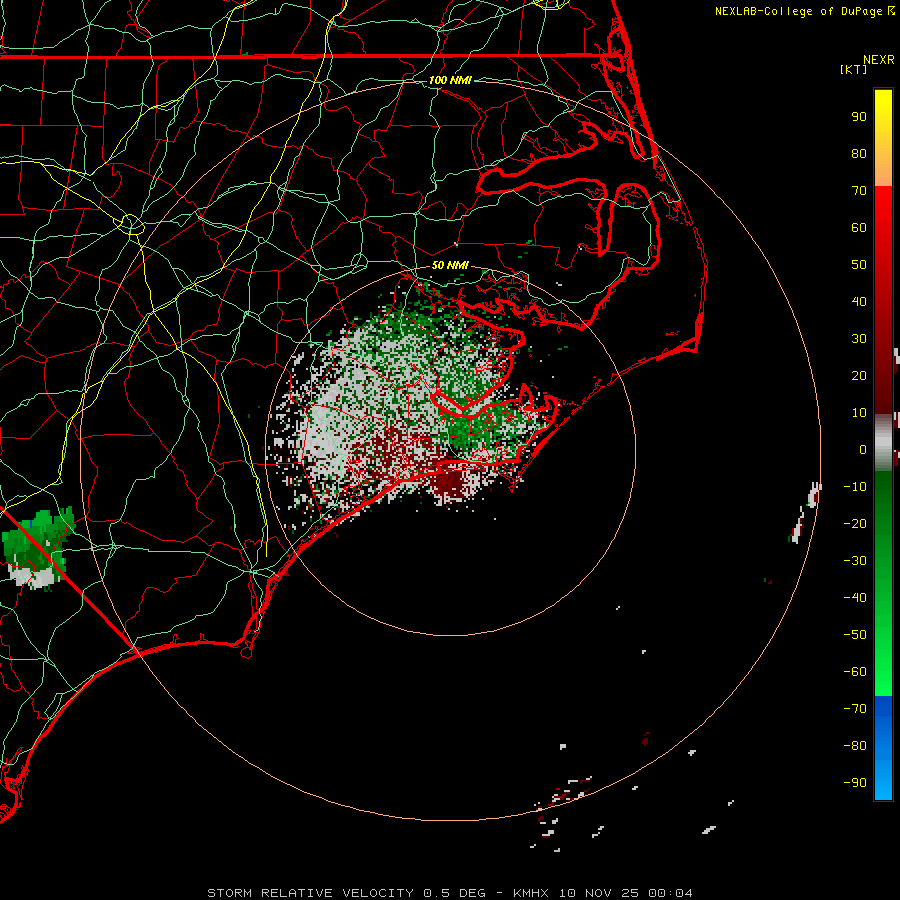Screen dimensions: 900x900
Task: Click the gray zero-velocity segment of color bar
Action: point(883,442)
